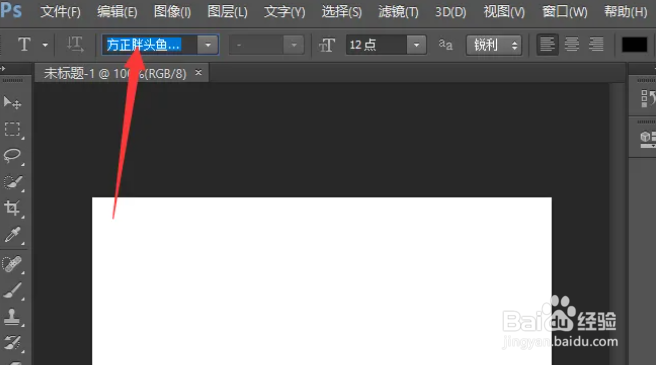Open the 文件(F) menu

60,11
